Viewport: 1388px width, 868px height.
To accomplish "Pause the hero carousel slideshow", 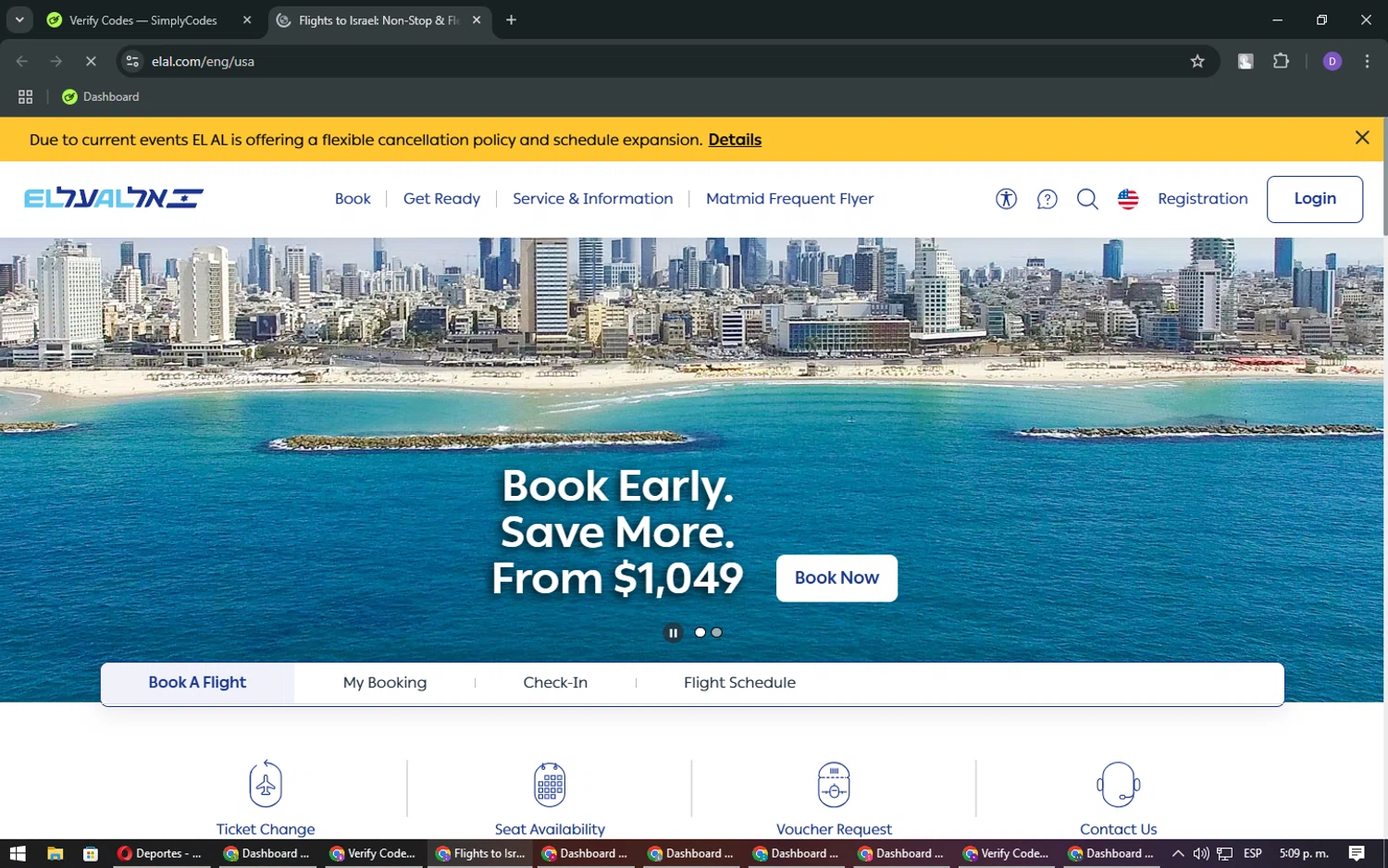I will (x=673, y=633).
